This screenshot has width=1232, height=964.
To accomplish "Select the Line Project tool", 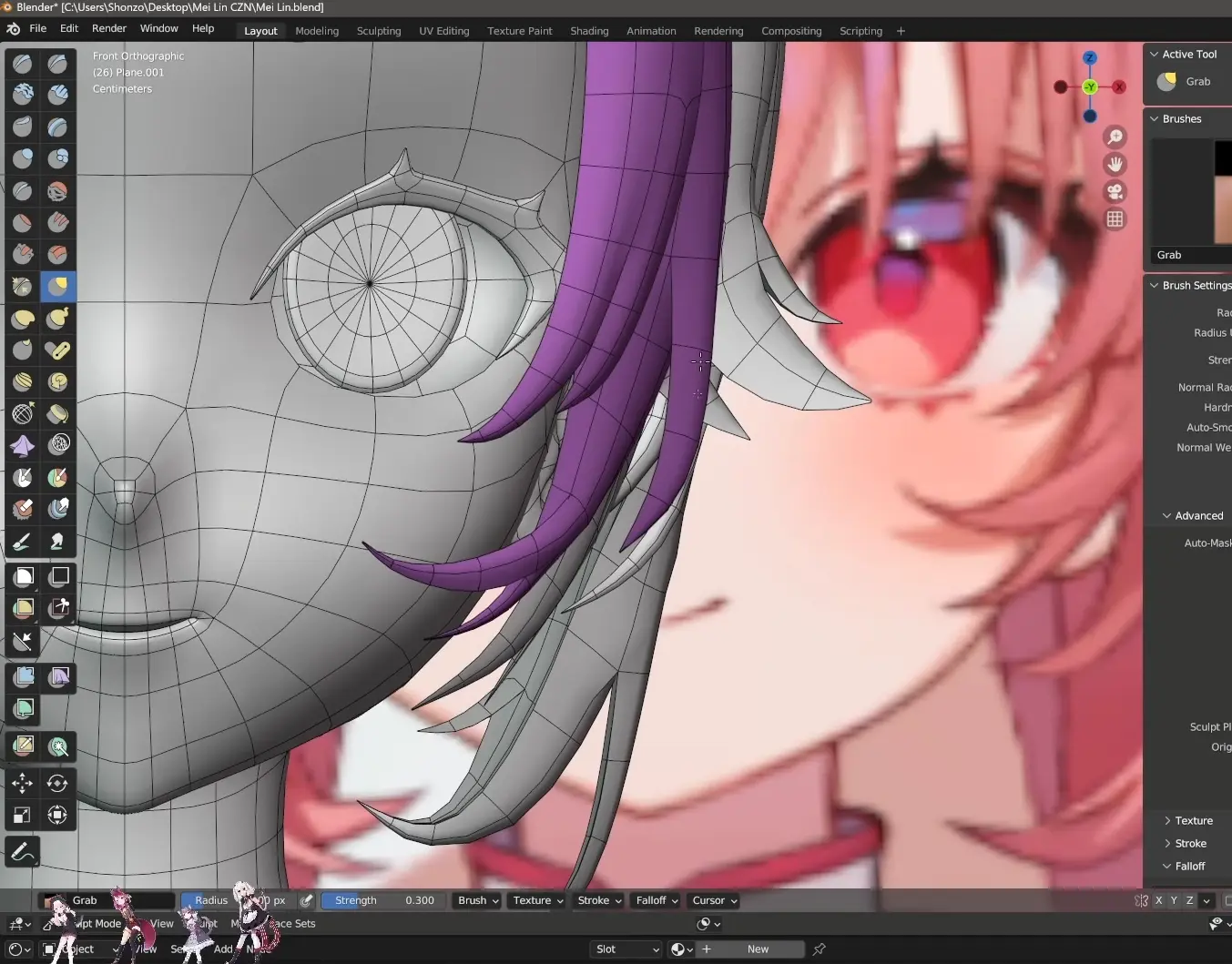I will coord(23,642).
